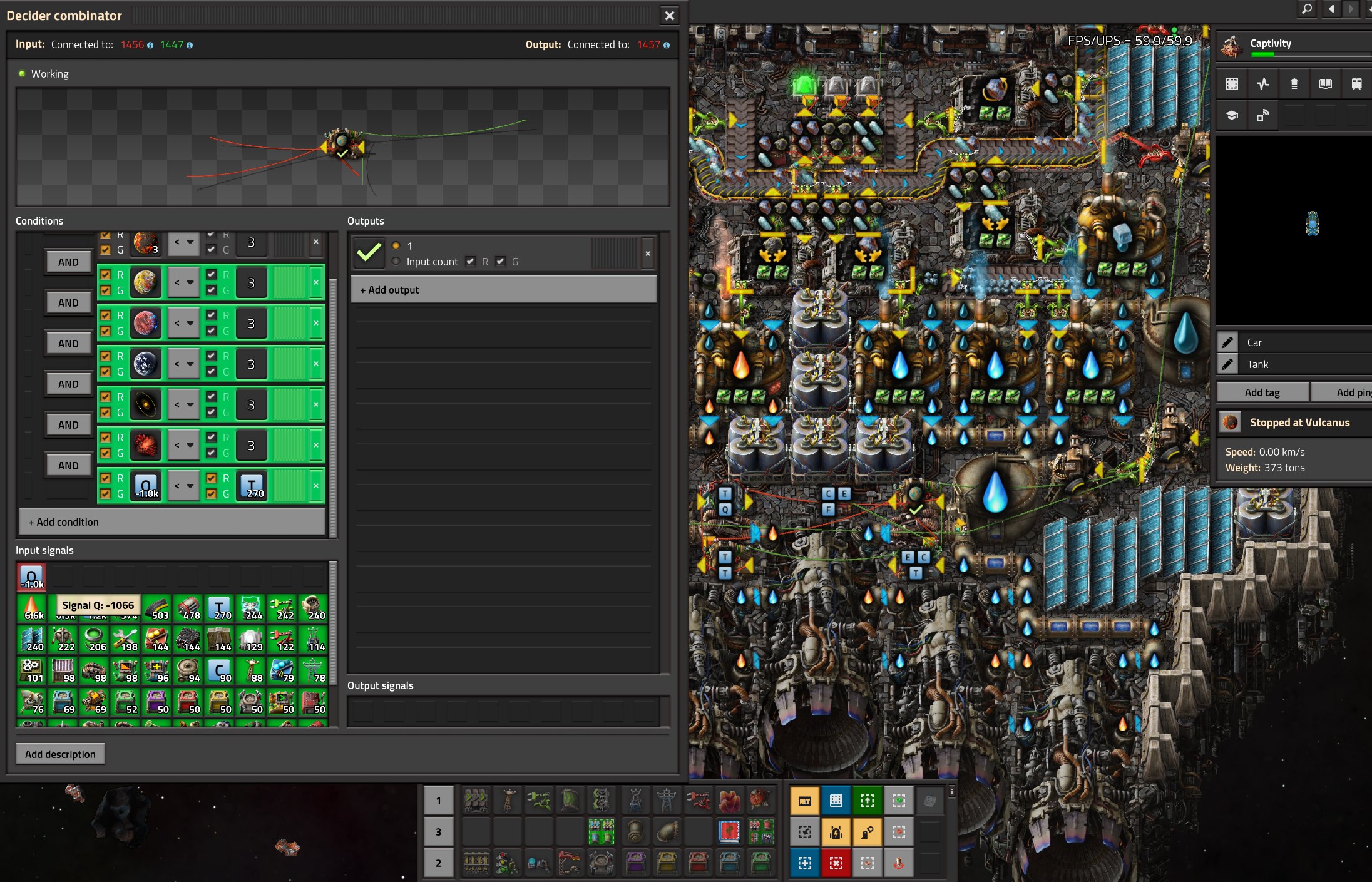Pick the purple chest in quickbar
The width and height of the screenshot is (1372, 882).
click(x=635, y=863)
